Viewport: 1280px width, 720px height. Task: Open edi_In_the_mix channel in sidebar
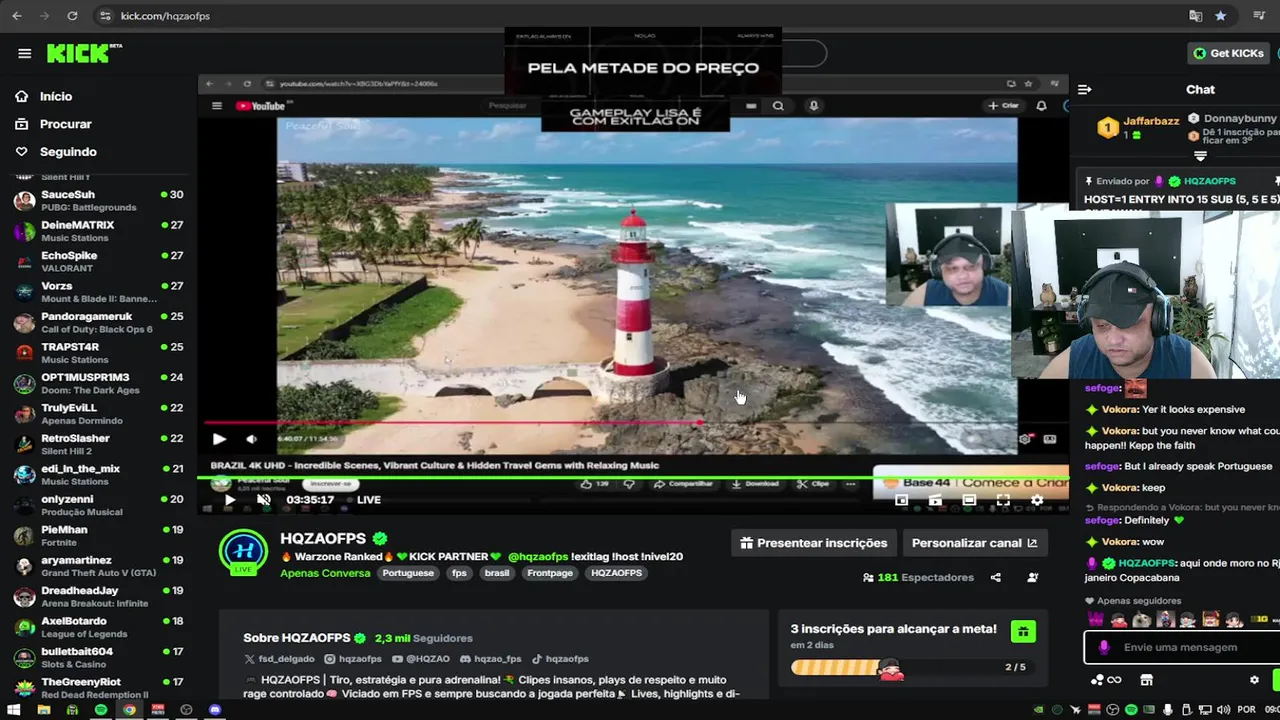(x=99, y=475)
